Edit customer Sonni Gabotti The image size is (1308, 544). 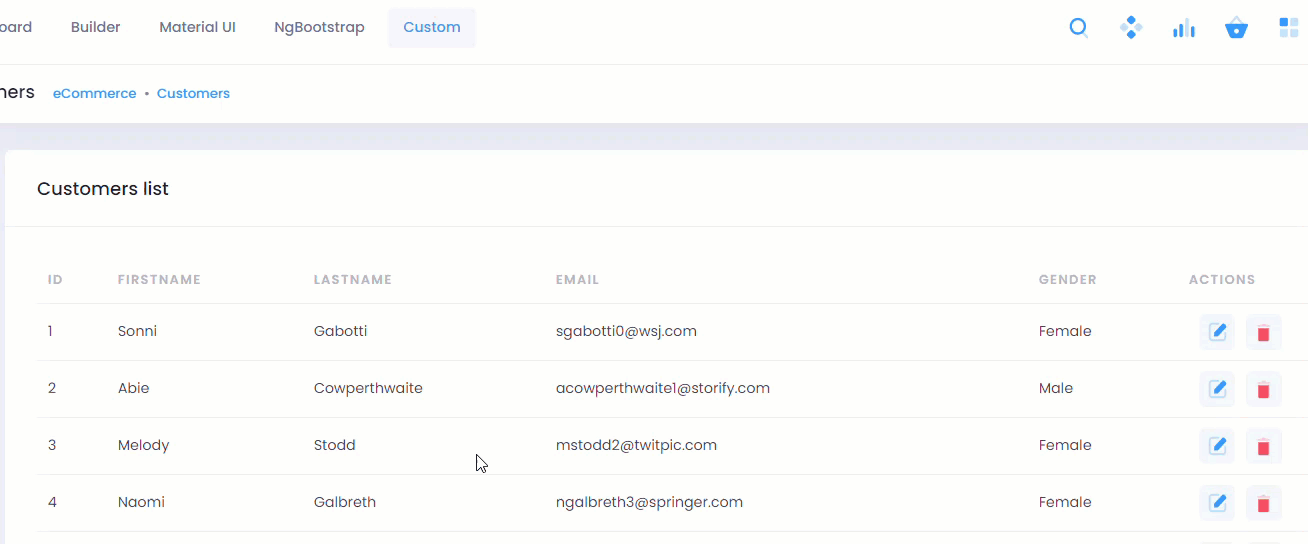coord(1217,332)
